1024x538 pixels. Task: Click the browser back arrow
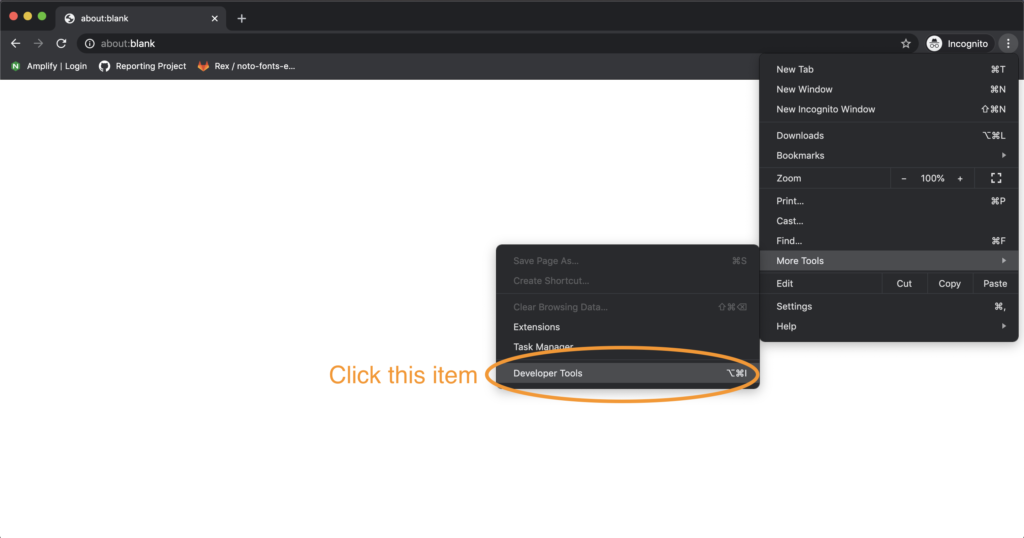(15, 44)
